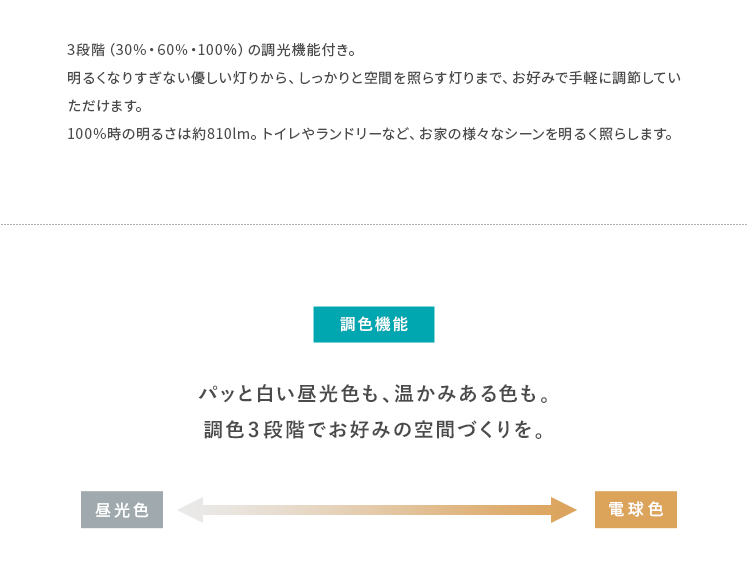Click the orange right arrowhead of the gradient arrow
Image resolution: width=748 pixels, height=561 pixels.
pos(564,510)
